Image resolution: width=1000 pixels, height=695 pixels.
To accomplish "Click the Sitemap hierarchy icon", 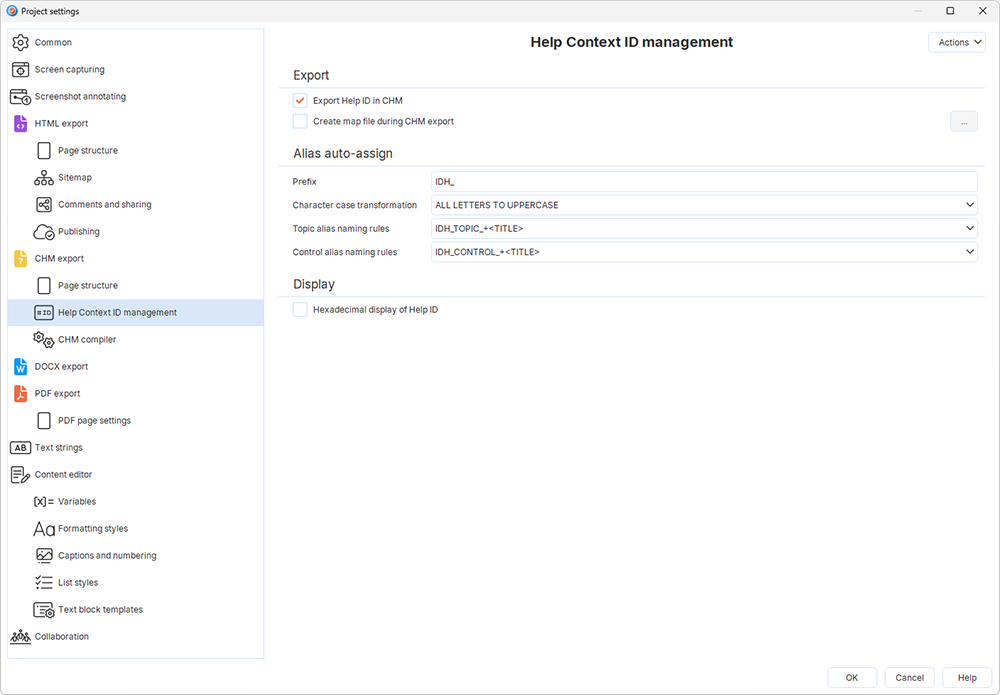I will (x=44, y=178).
